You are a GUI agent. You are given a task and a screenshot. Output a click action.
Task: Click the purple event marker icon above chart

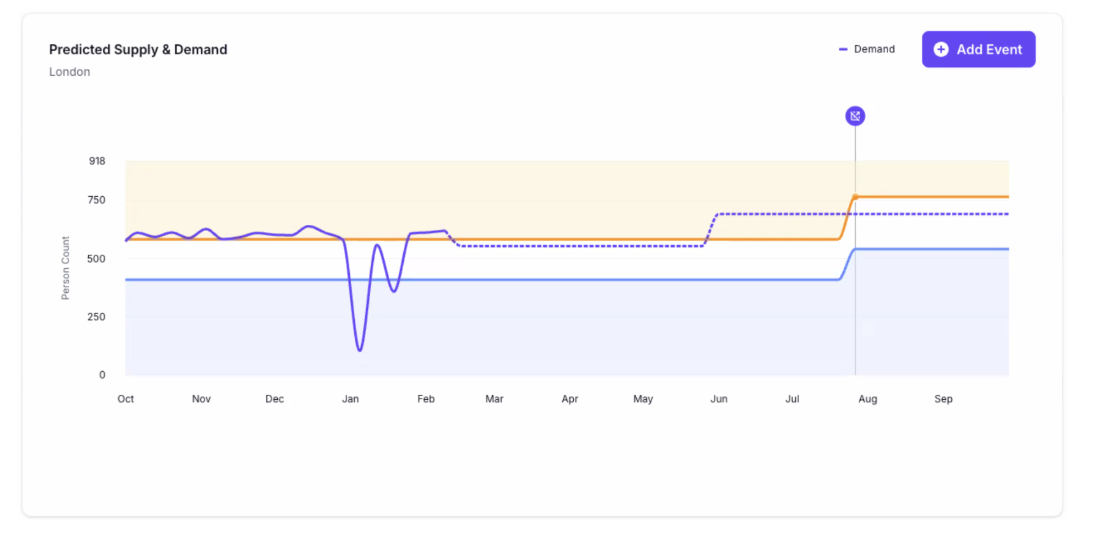coord(854,116)
